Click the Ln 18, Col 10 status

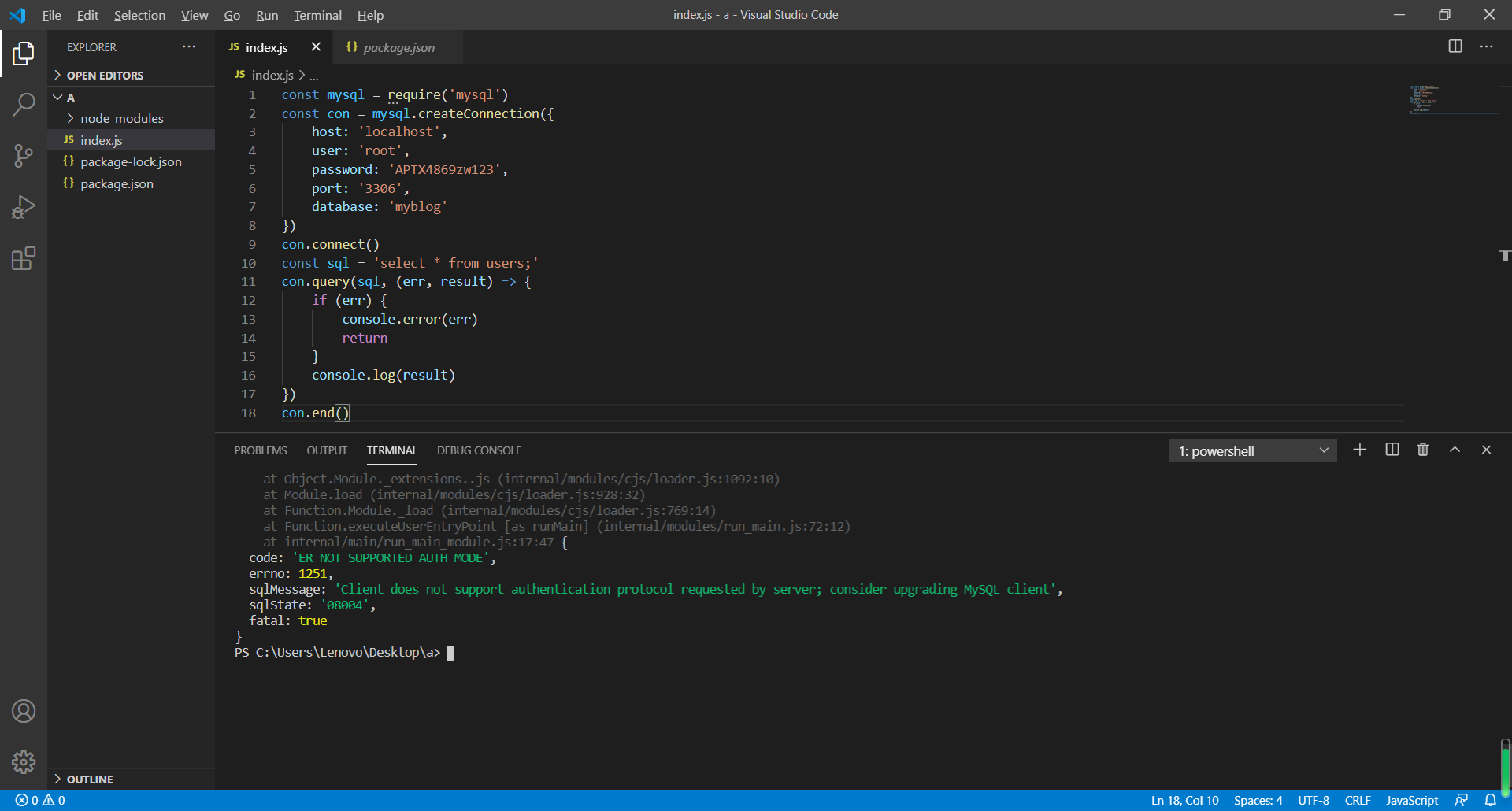[x=1184, y=800]
